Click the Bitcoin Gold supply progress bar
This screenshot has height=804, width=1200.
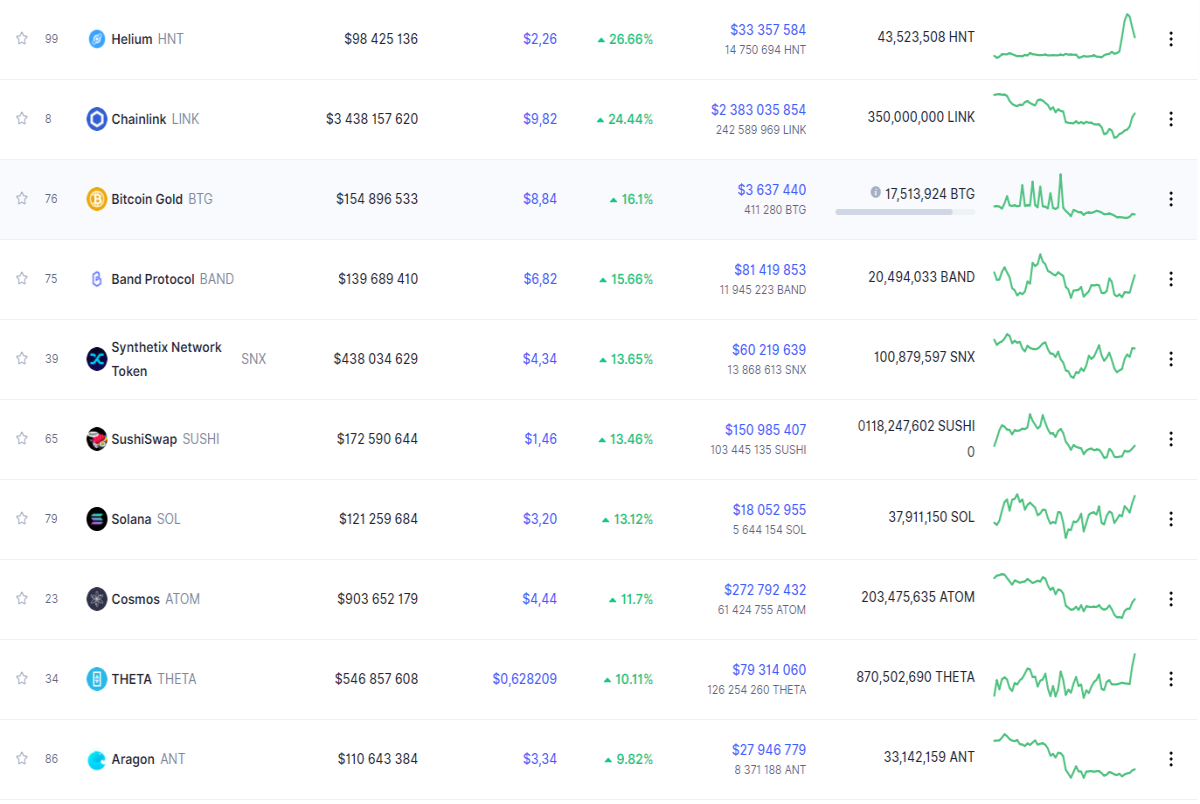[907, 212]
